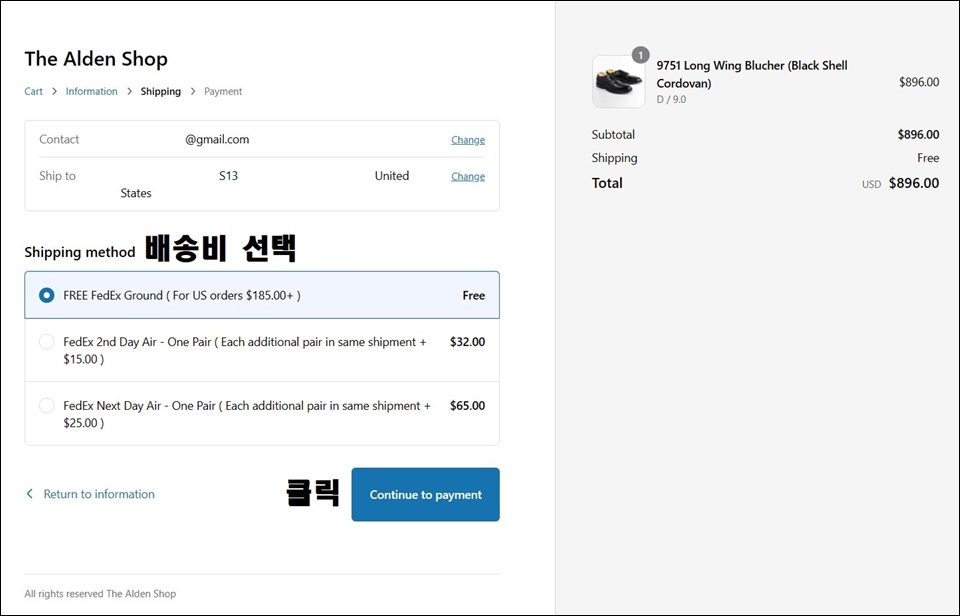Click the Free price on FedEx Ground row

(473, 295)
